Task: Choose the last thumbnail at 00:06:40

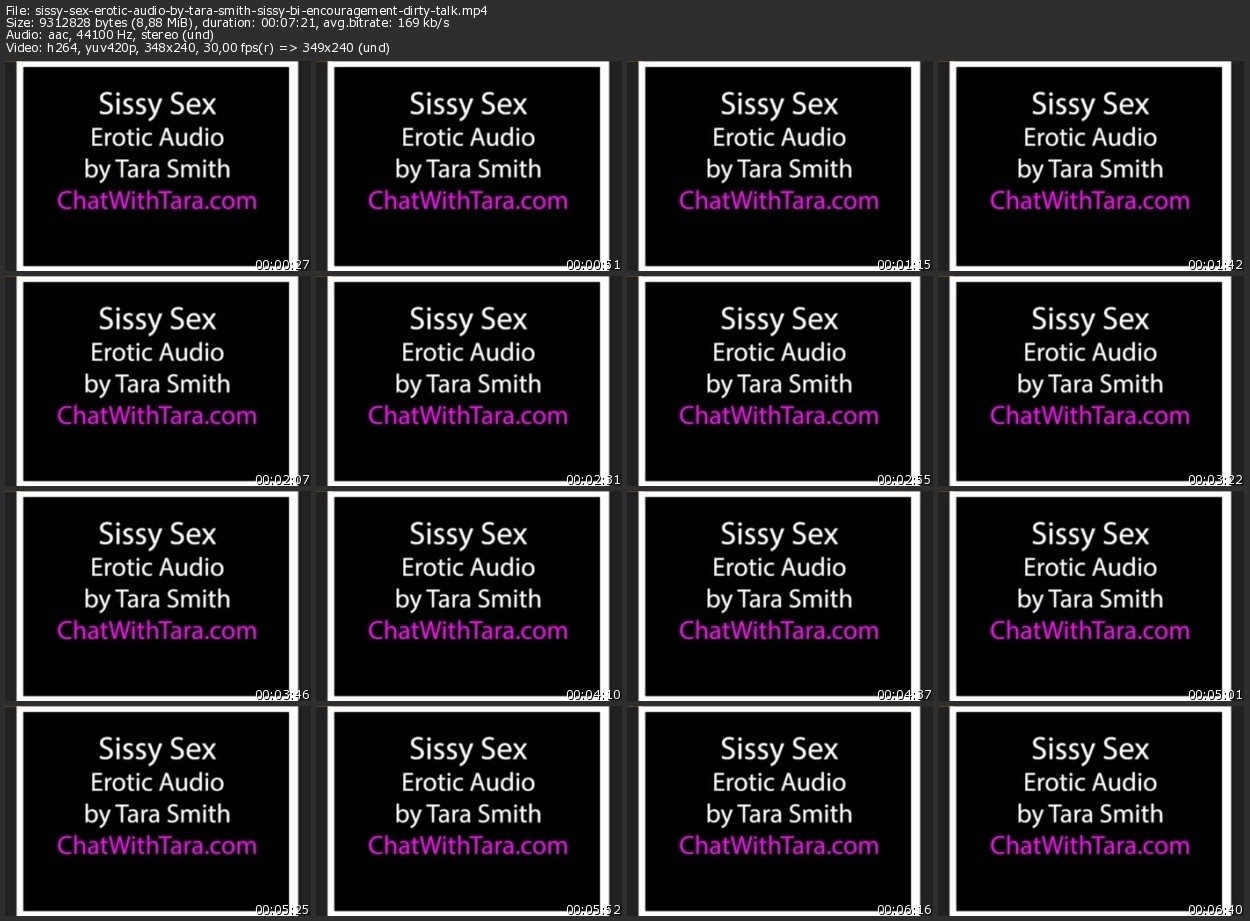Action: pos(1090,811)
